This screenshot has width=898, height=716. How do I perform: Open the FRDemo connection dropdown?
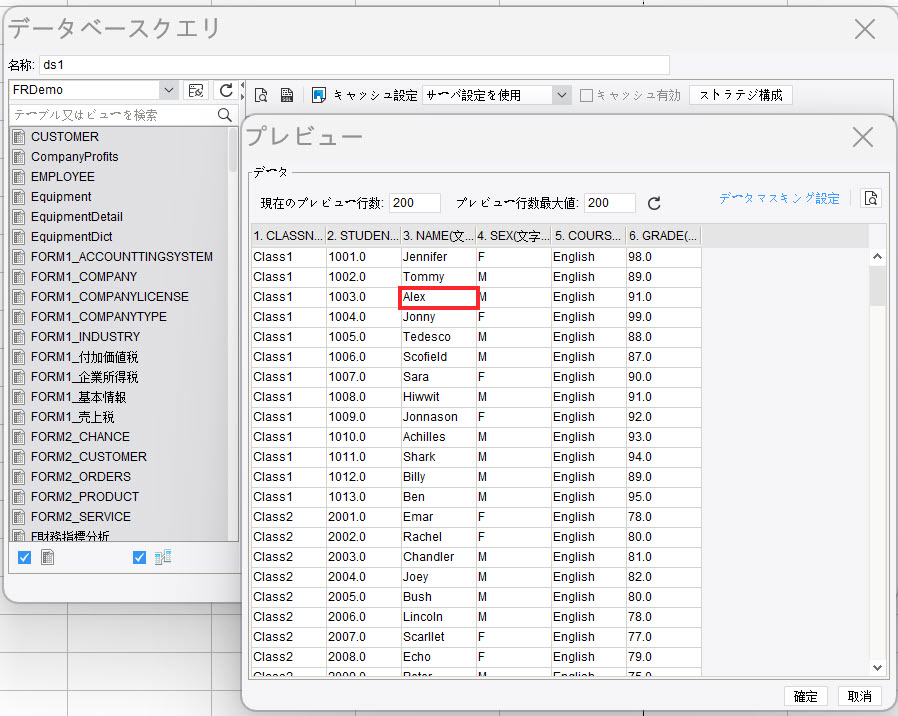(x=168, y=90)
